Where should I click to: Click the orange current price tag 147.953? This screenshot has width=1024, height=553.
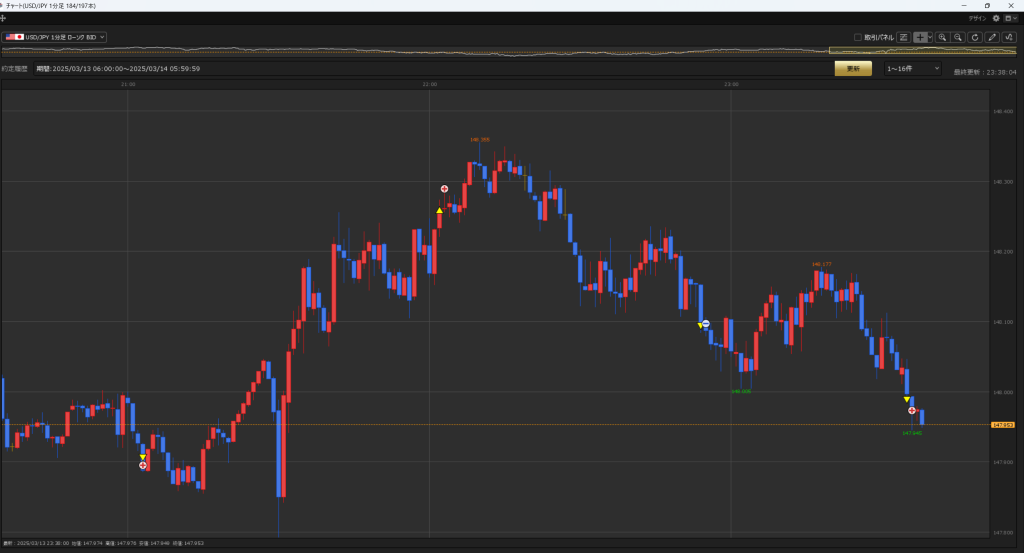click(1003, 425)
